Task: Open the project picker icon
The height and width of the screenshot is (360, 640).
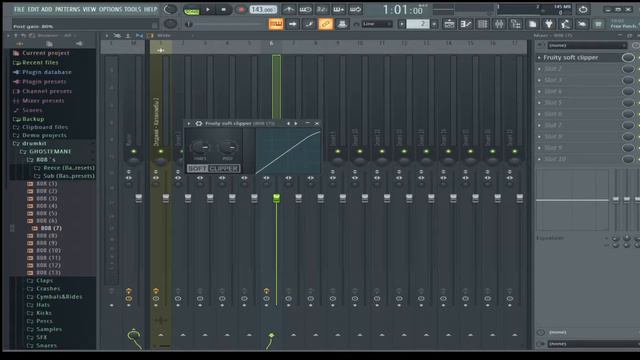Action: click(532, 24)
